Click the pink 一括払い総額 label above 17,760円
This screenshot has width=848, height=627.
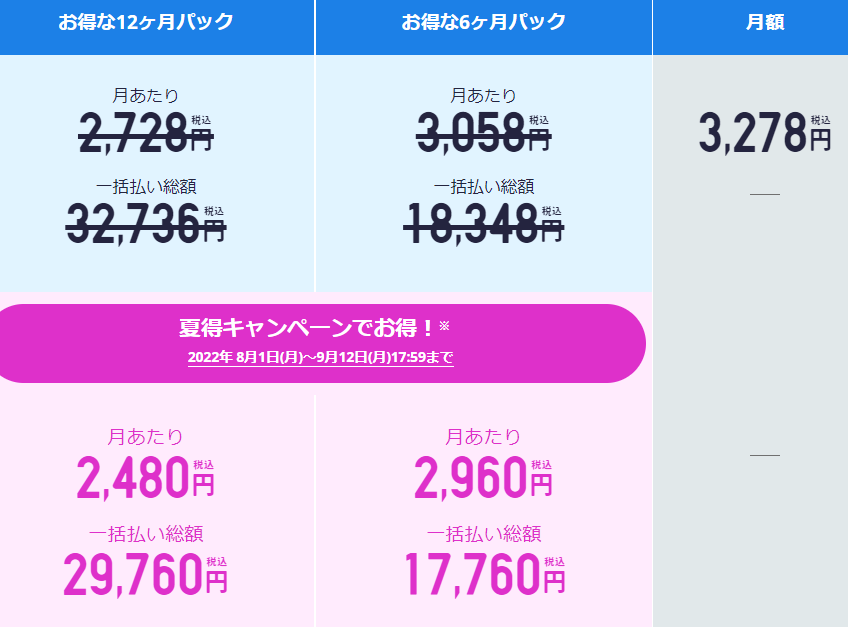pyautogui.click(x=484, y=534)
